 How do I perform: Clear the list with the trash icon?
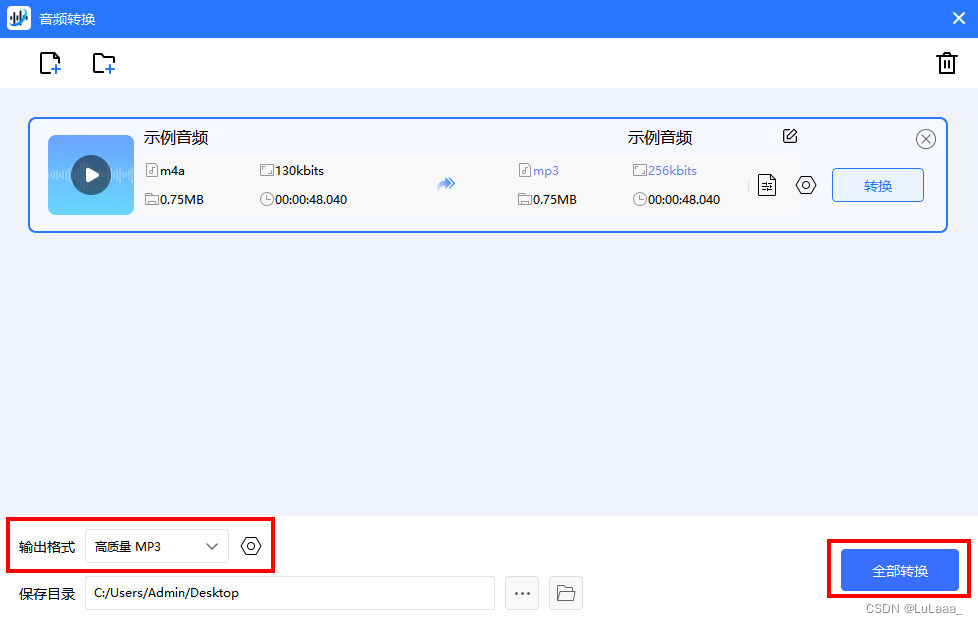point(947,62)
